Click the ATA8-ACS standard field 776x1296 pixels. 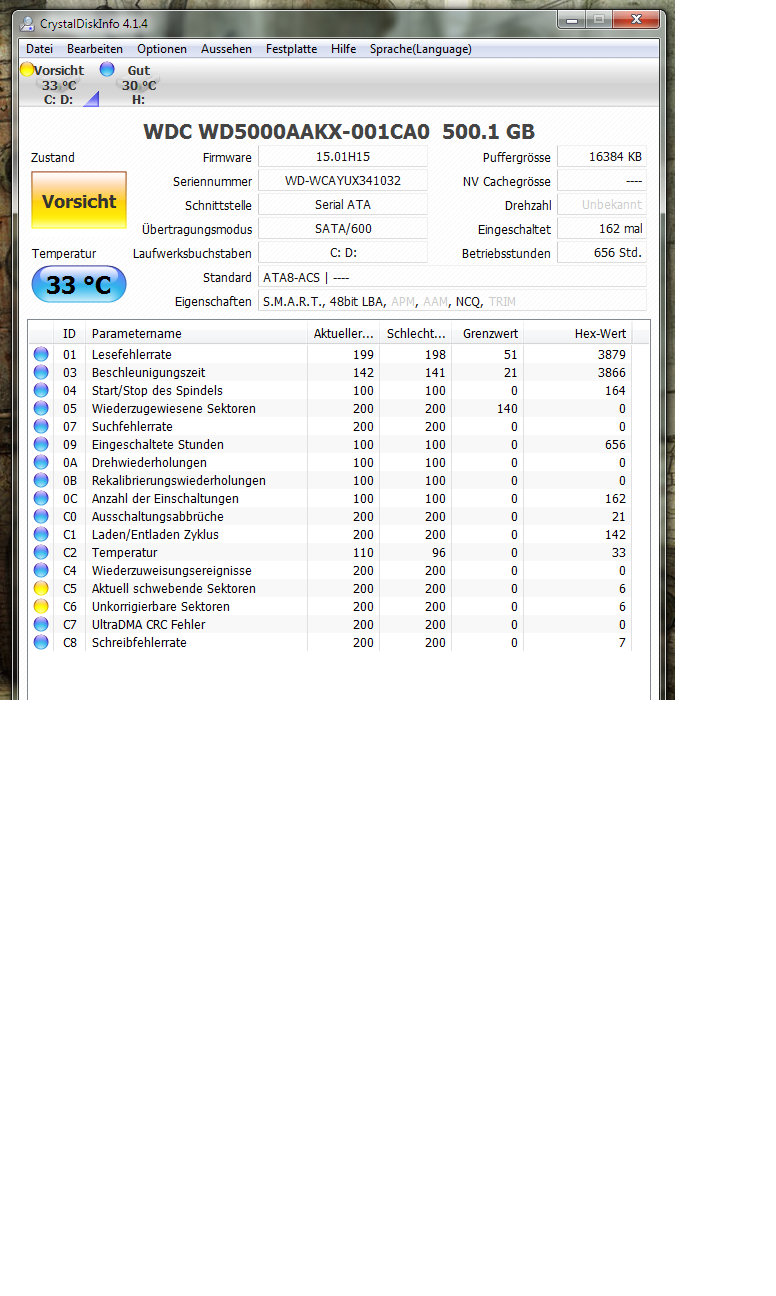click(452, 277)
